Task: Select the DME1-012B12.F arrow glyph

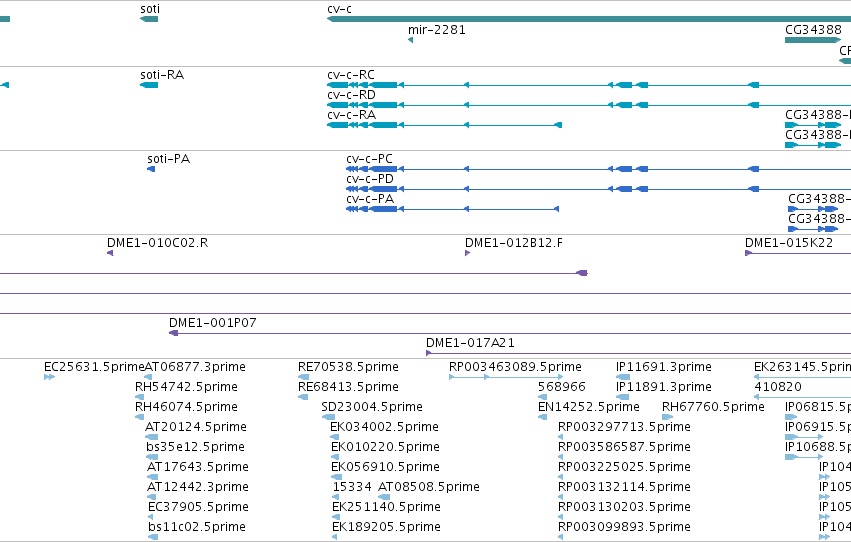Action: (467, 253)
